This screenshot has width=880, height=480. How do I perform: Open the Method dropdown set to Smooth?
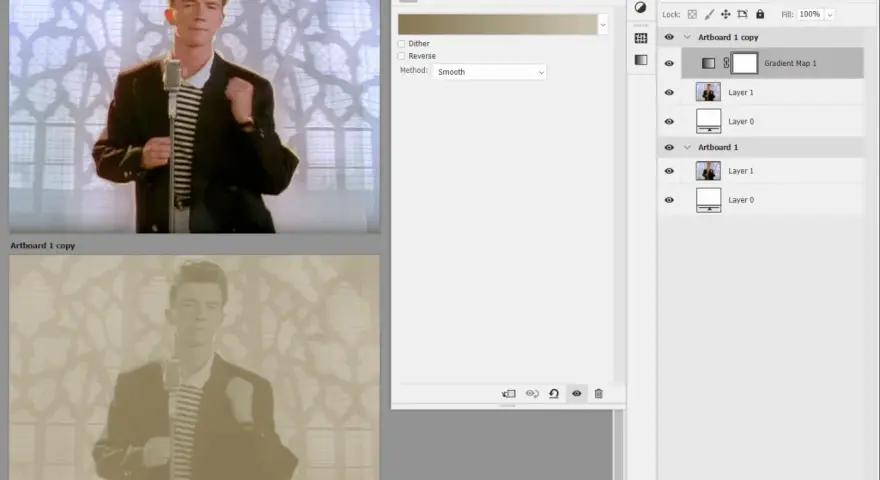[489, 72]
